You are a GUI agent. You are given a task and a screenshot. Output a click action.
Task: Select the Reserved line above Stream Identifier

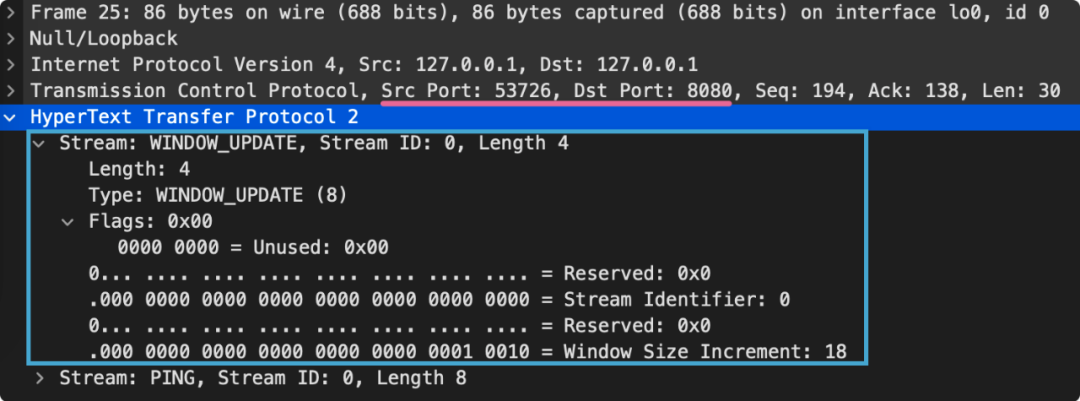[x=398, y=273]
